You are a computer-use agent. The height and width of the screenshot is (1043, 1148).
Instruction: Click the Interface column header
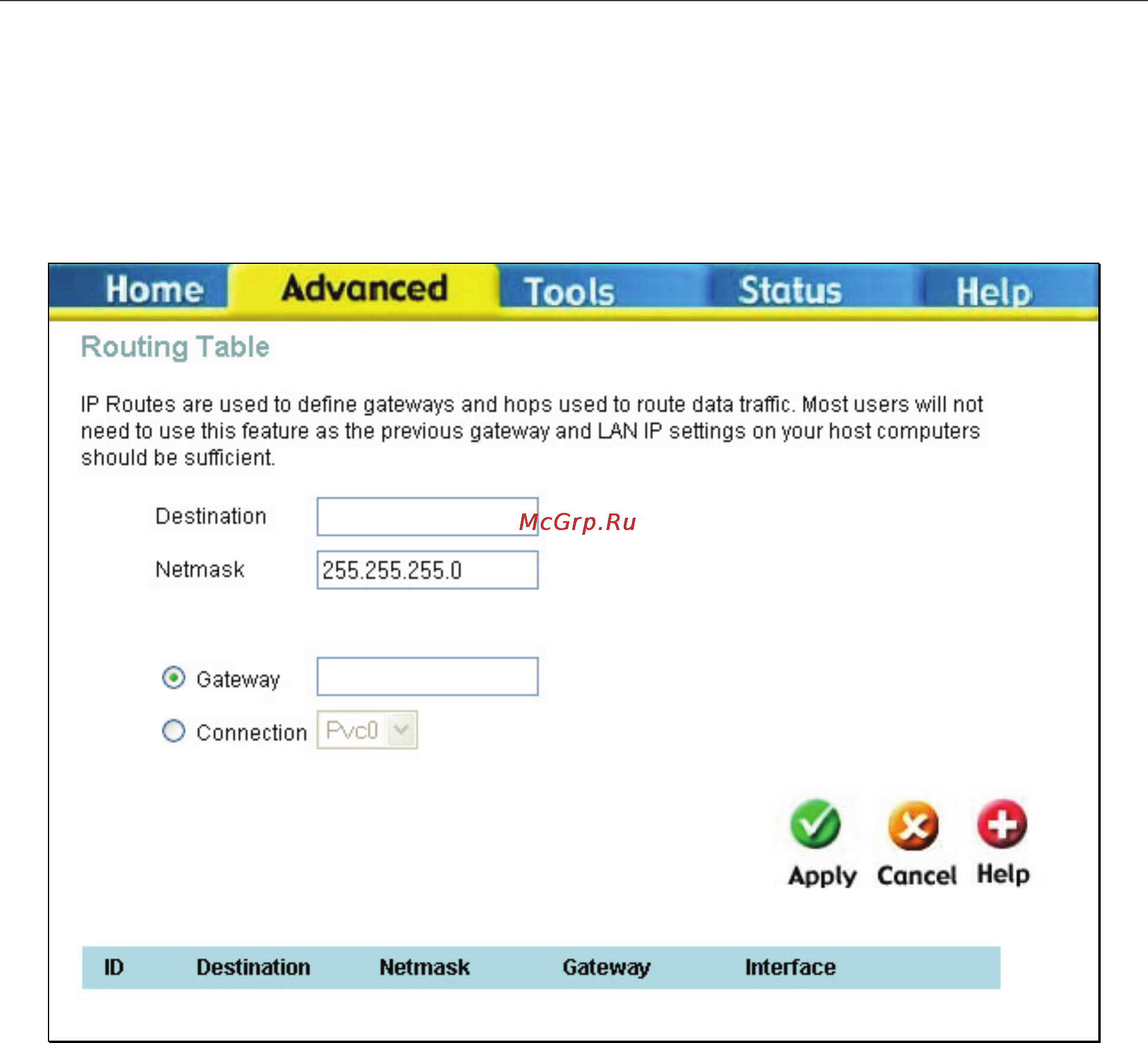(x=790, y=967)
